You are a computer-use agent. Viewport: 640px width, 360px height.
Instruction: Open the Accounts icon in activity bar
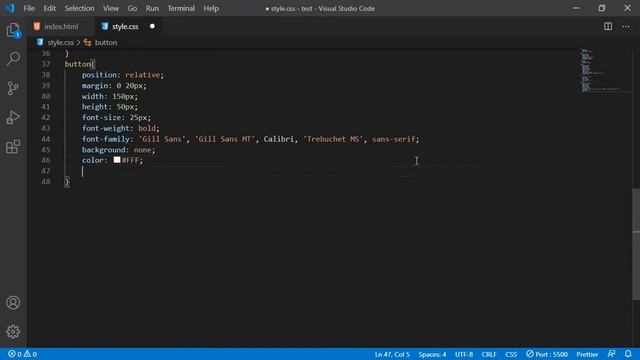[x=13, y=302]
